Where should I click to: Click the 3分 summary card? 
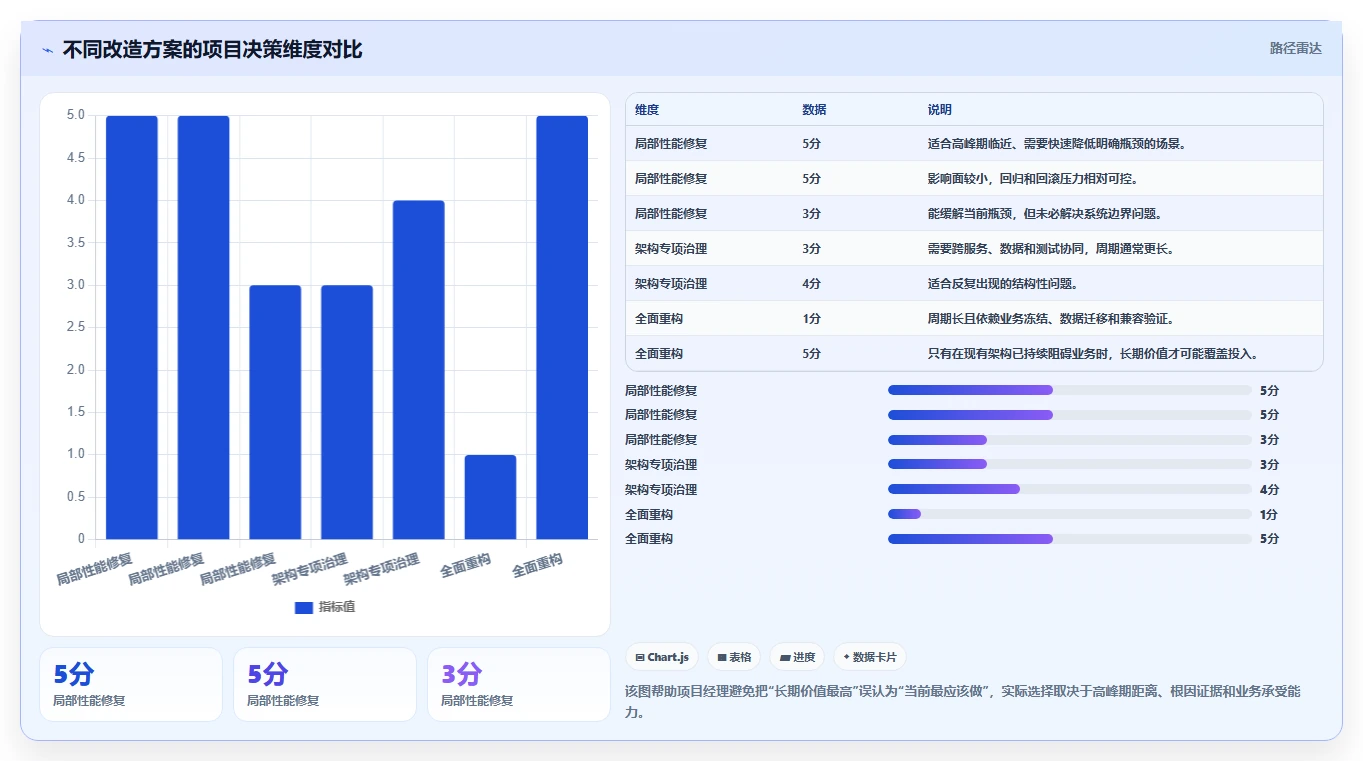(518, 684)
